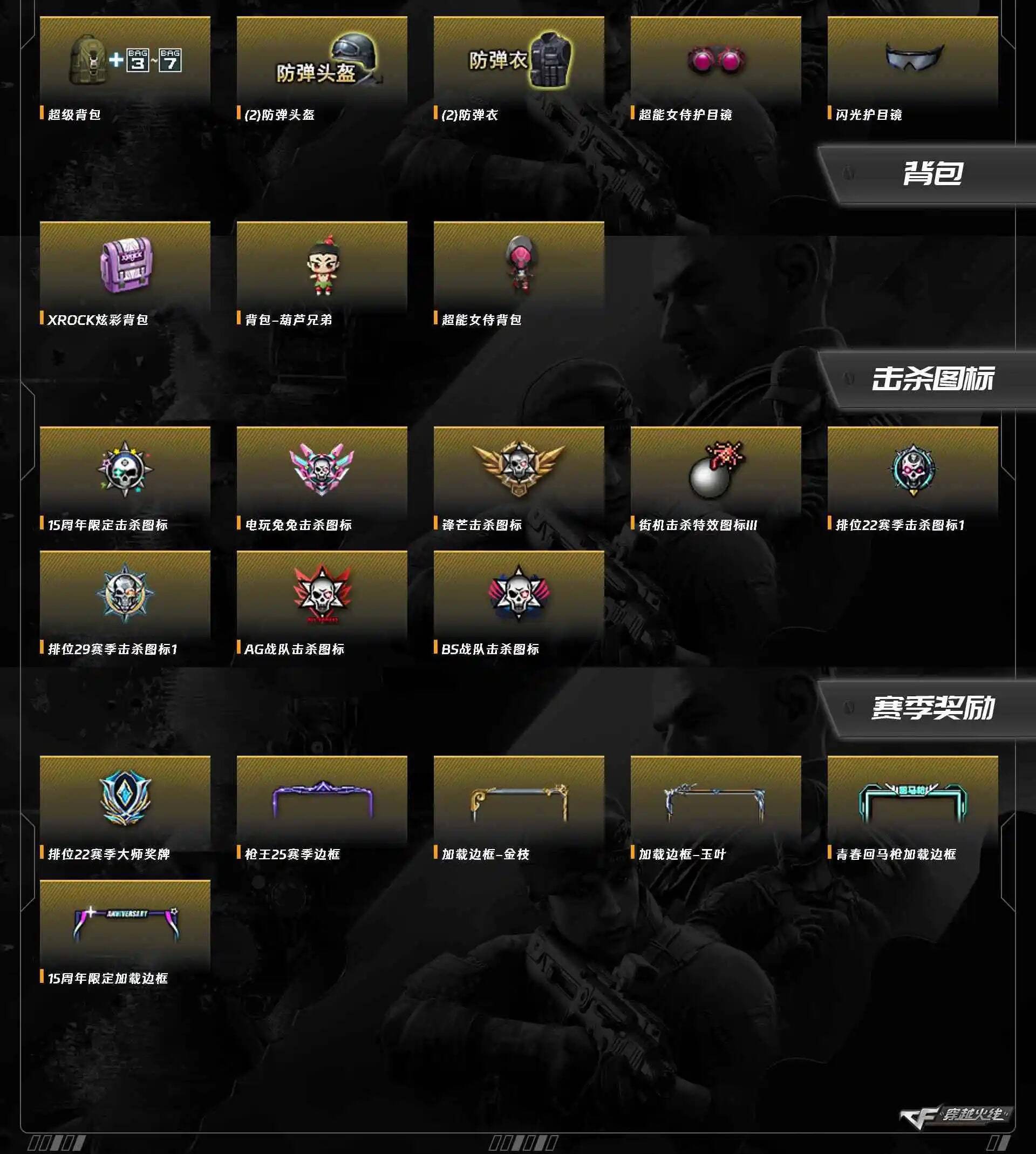Select the 排位22赛季大师奖牌 medal
This screenshot has width=1036, height=1154.
[125, 799]
